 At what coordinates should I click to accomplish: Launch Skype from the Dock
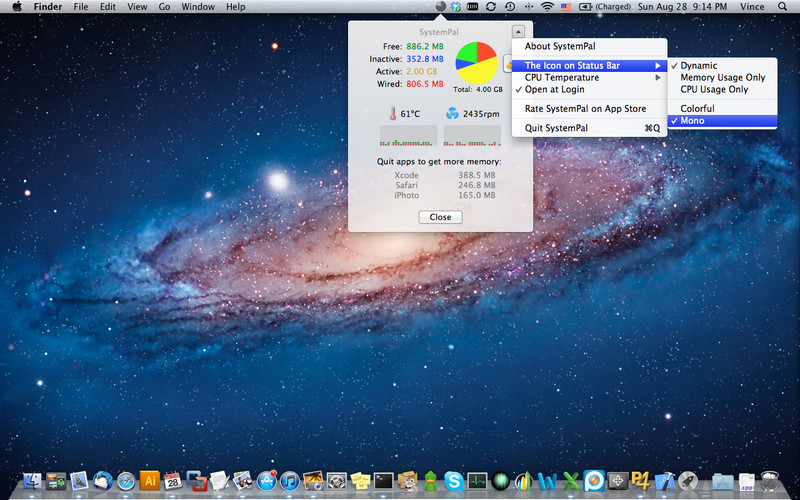coord(454,481)
